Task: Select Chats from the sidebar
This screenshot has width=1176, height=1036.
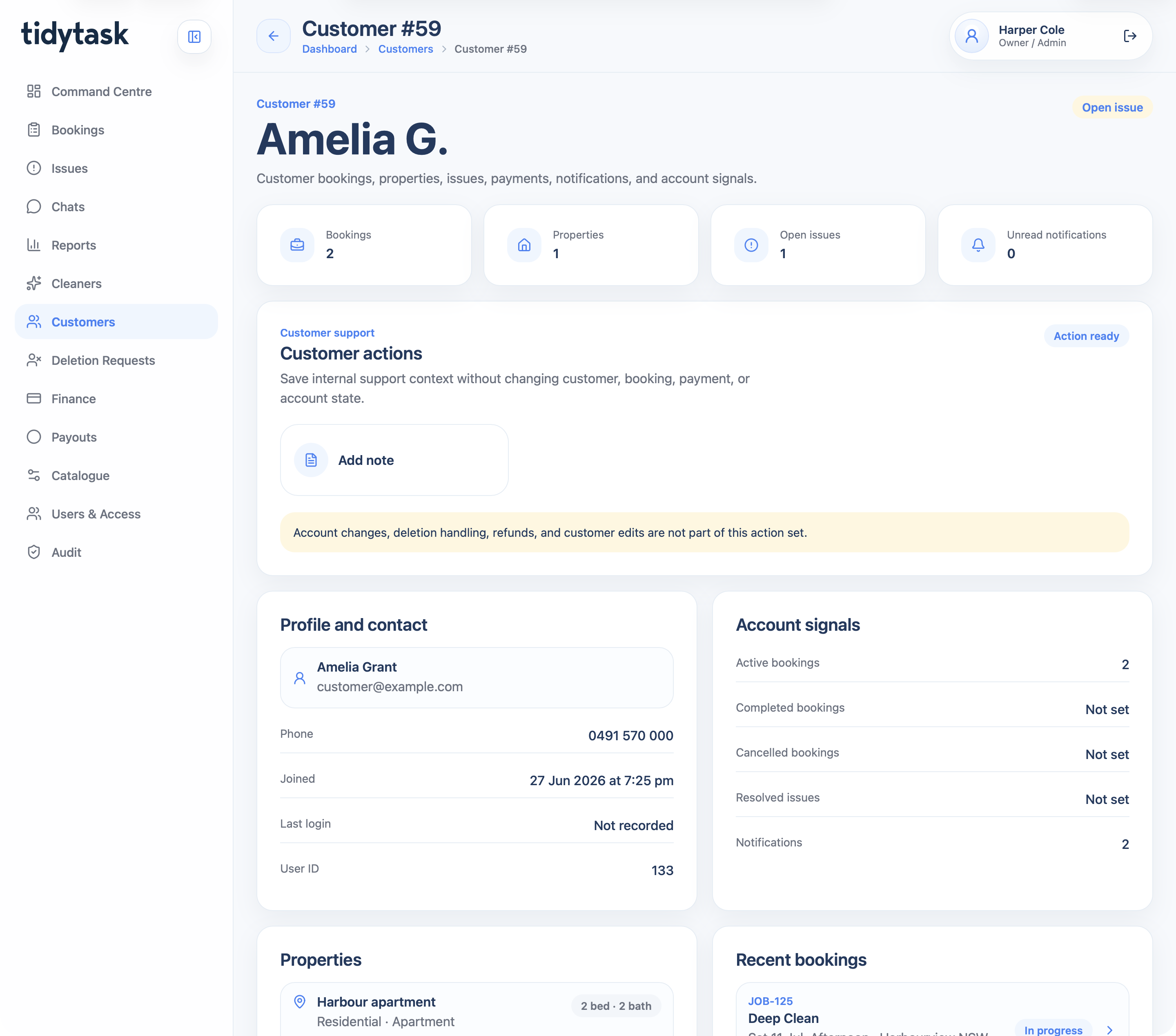Action: pos(116,207)
